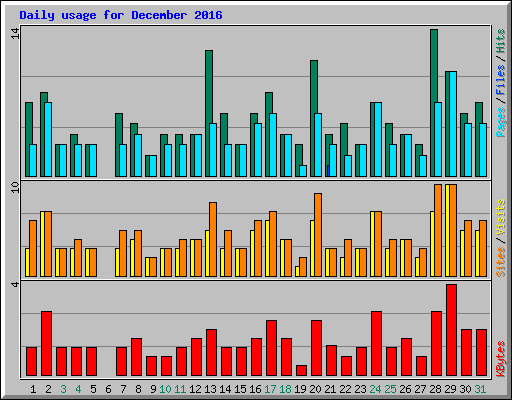This screenshot has width=512, height=400.
Task: Click day label 12 on the axis
Action: [x=195, y=389]
